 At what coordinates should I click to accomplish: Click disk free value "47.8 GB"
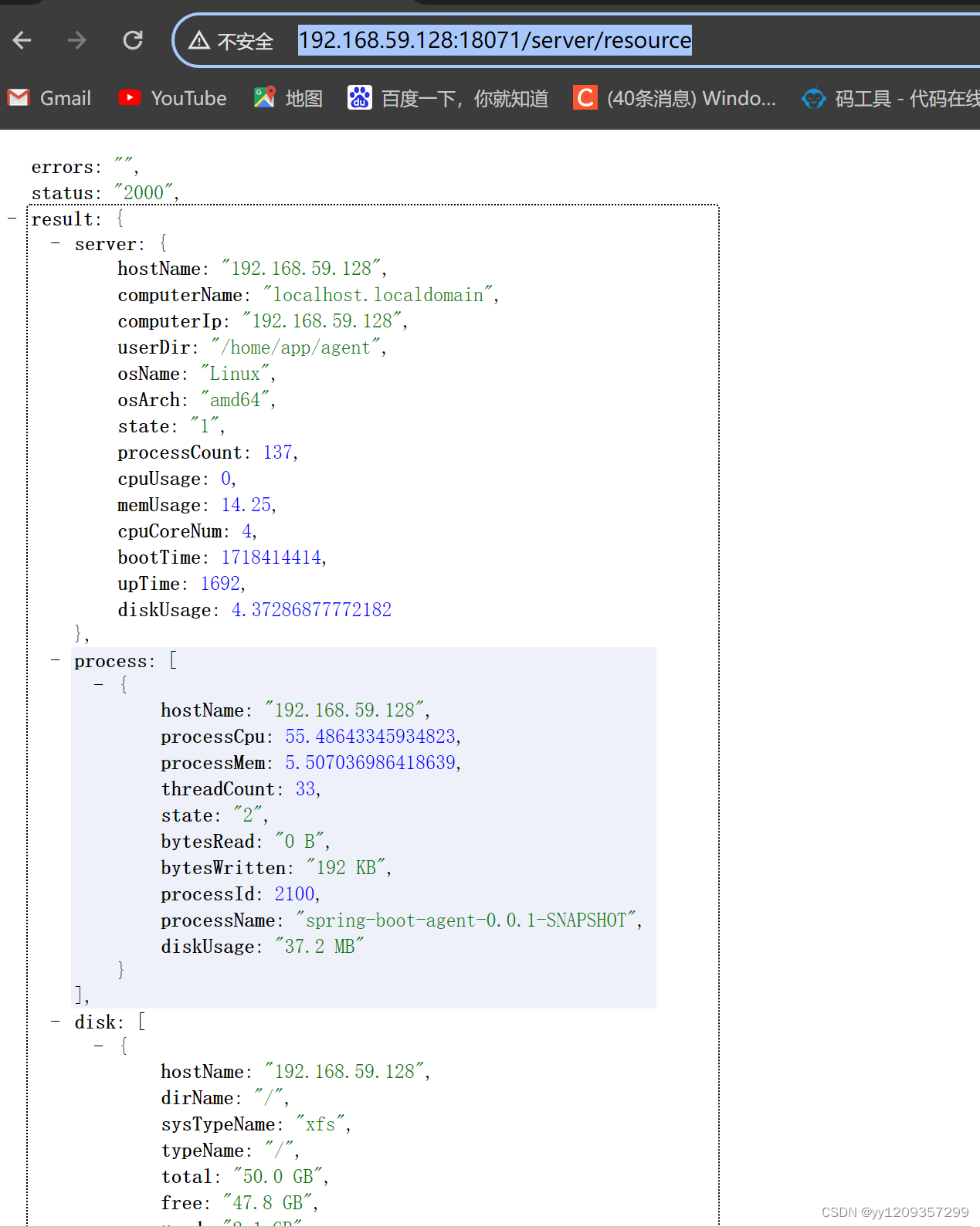(267, 1203)
